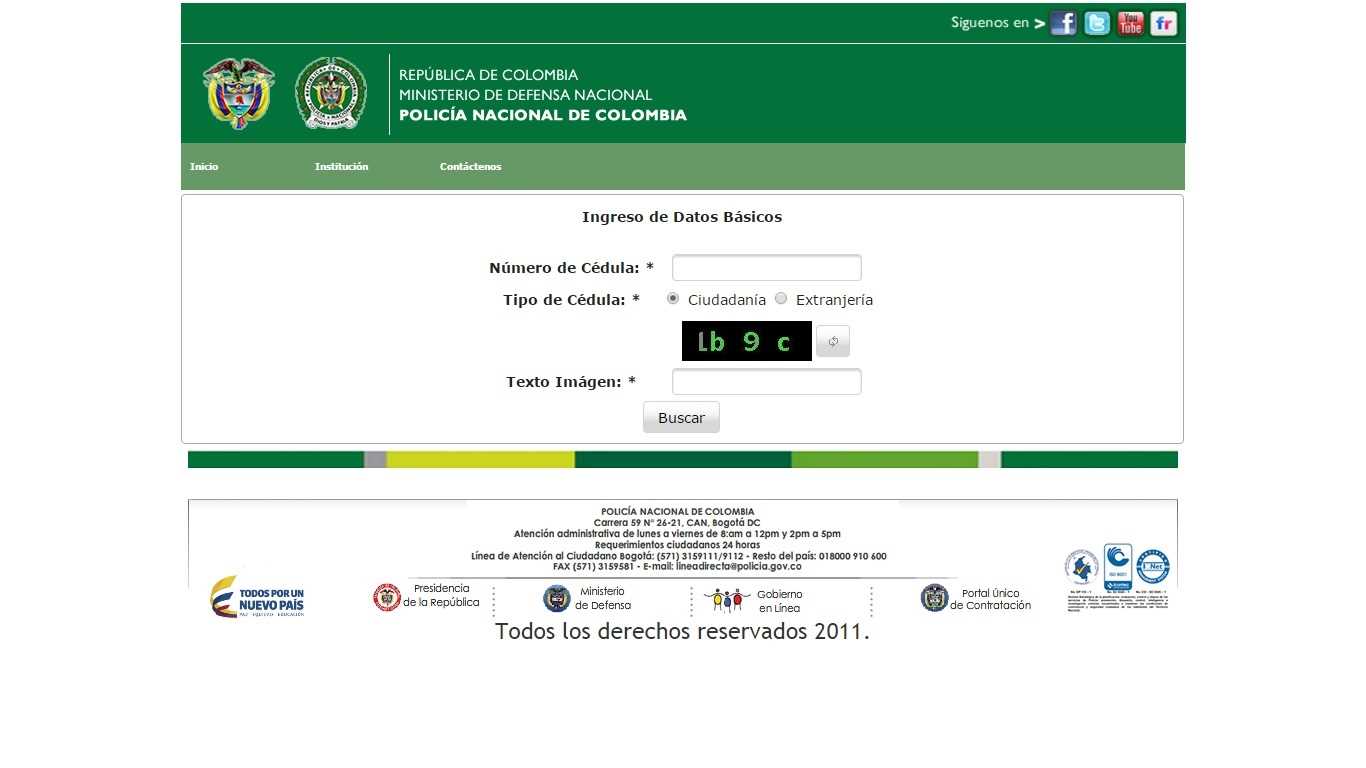Go to the Institución menu item
Screen dimensions: 1366x768
(x=341, y=167)
